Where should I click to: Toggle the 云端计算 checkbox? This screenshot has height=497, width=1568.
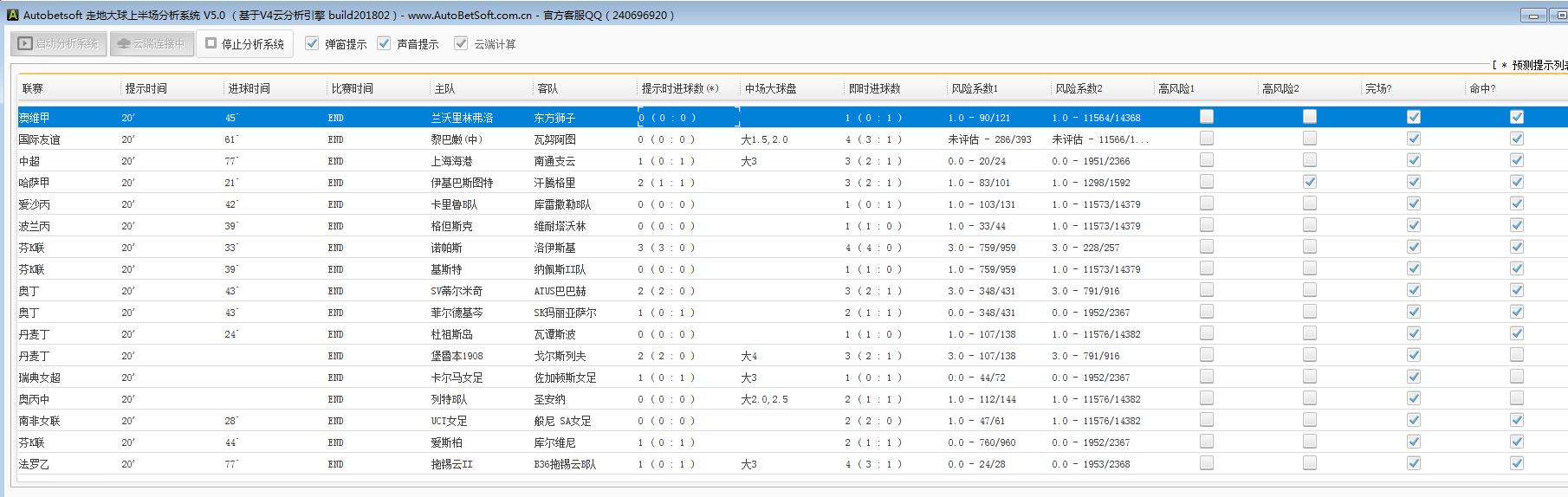tap(461, 43)
